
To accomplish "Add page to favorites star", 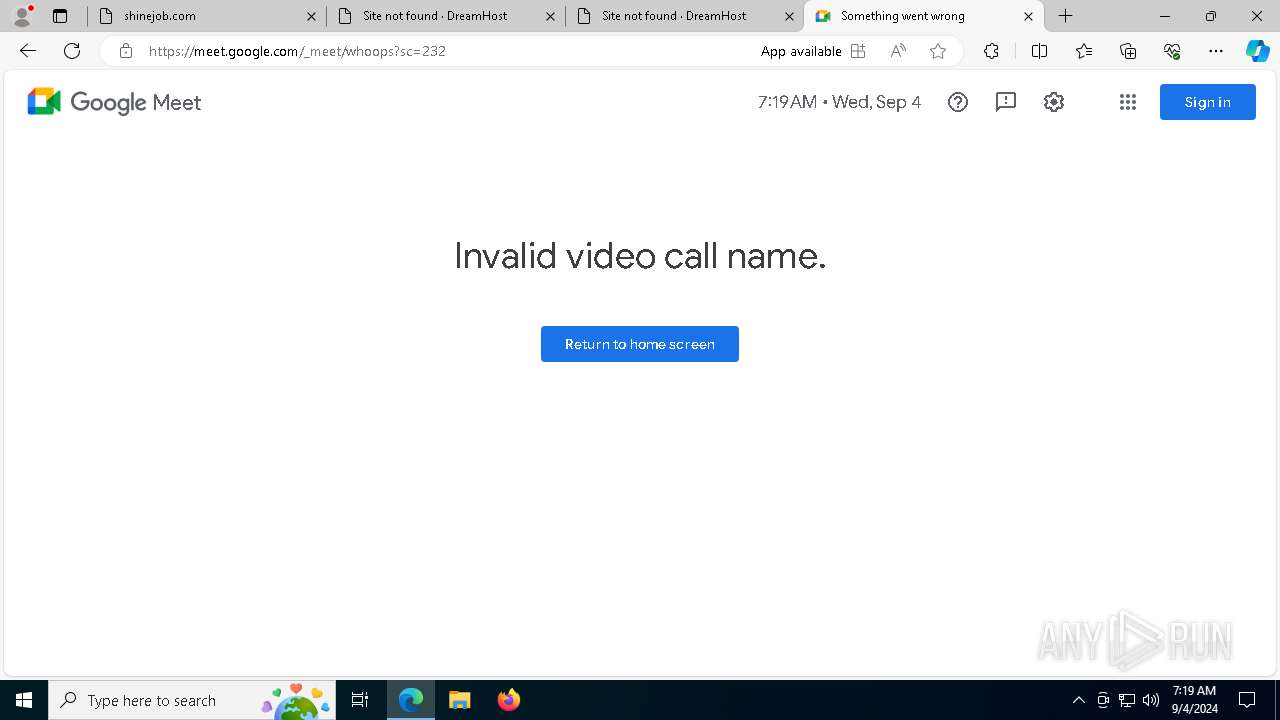I will click(938, 51).
